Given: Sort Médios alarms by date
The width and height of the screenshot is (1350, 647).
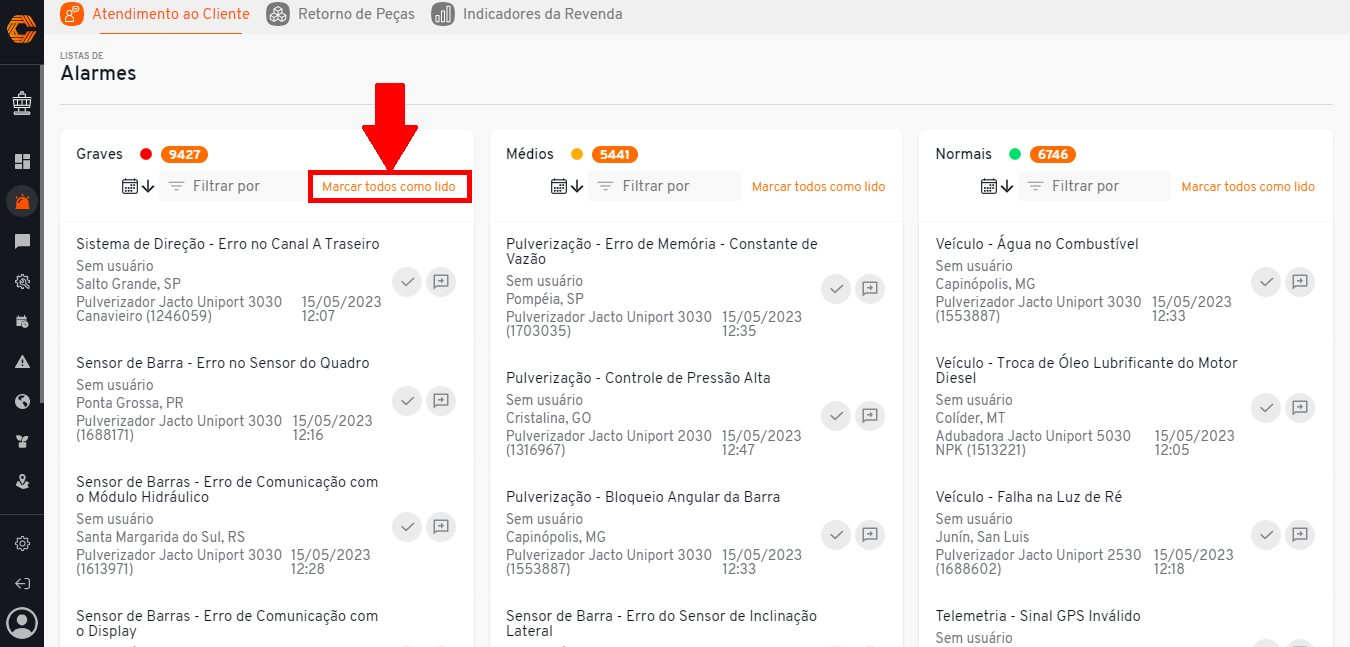Looking at the screenshot, I should point(568,186).
